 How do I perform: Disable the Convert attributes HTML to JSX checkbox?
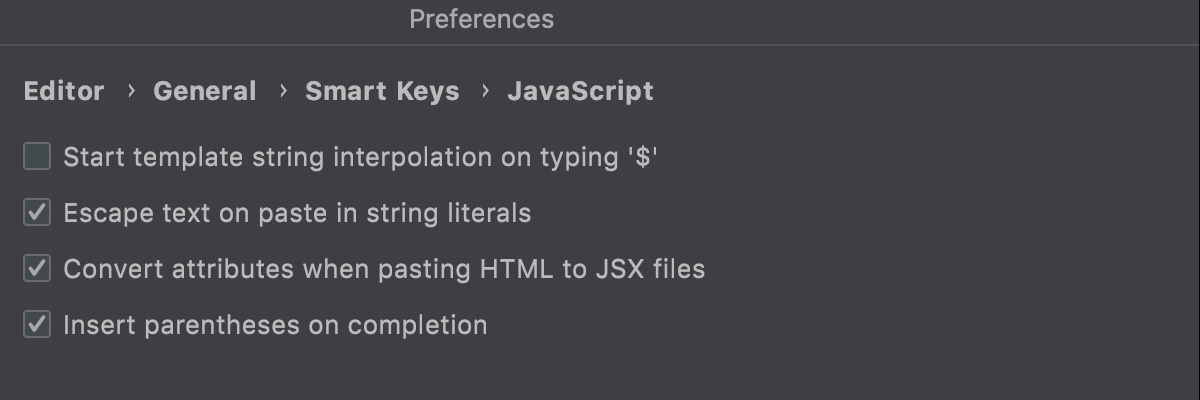37,269
